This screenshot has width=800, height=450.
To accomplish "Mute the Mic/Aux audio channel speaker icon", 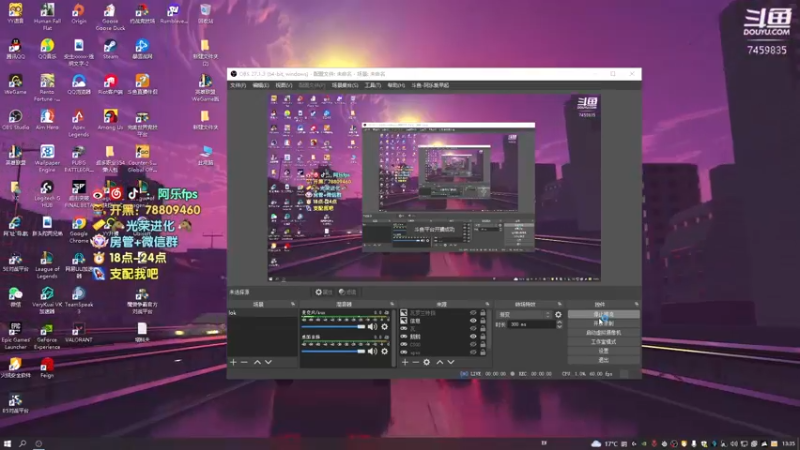I will pyautogui.click(x=372, y=327).
